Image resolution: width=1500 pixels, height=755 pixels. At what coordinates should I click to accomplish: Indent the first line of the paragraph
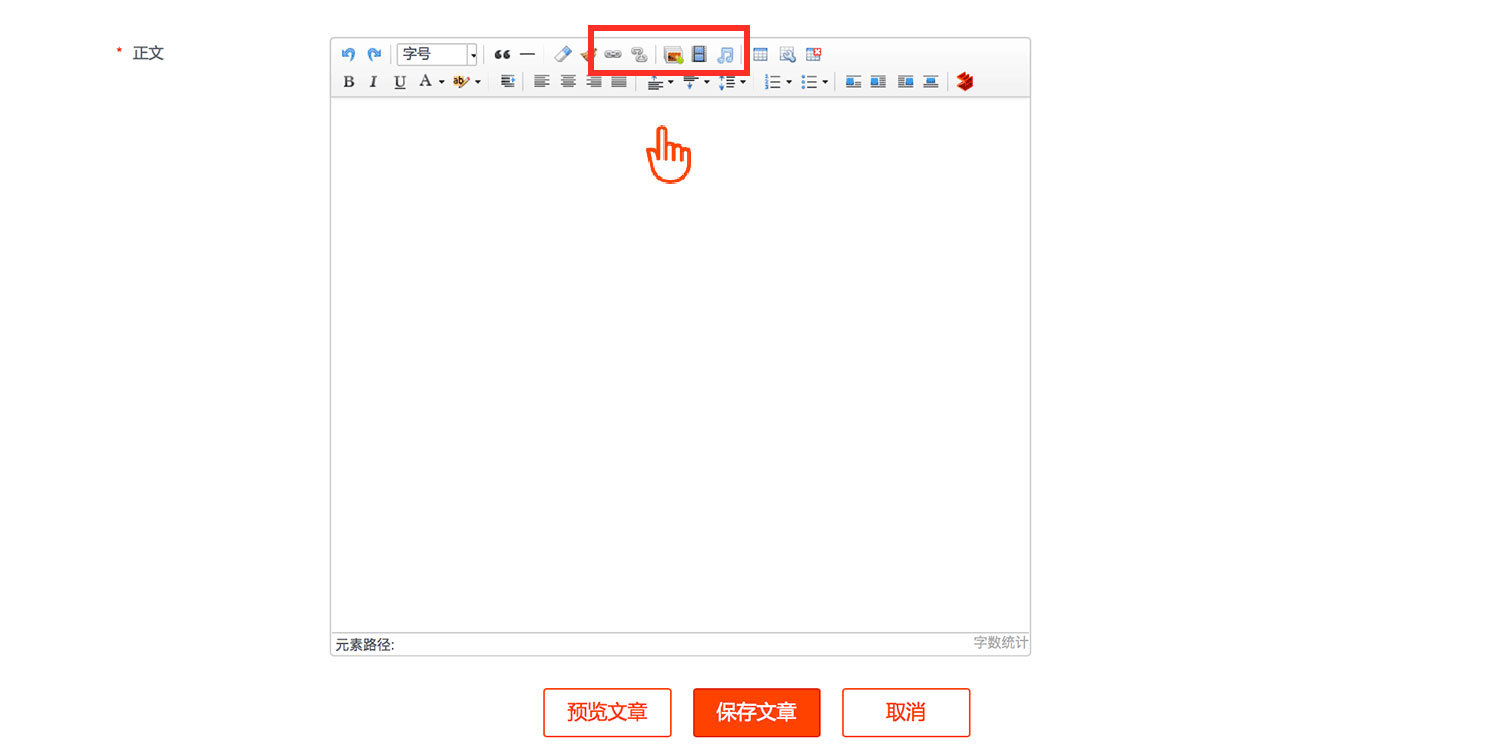tap(507, 82)
